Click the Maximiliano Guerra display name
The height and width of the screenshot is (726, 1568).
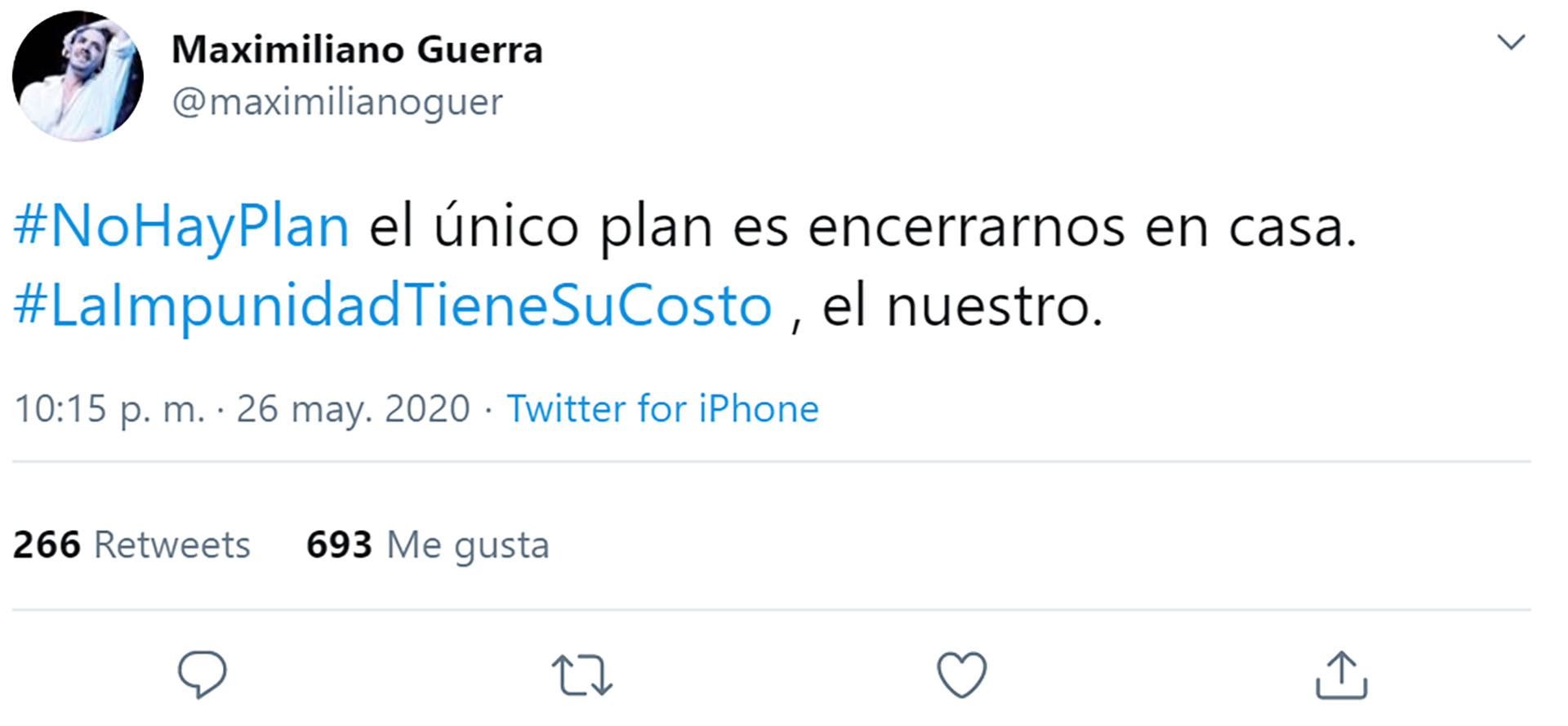point(357,50)
